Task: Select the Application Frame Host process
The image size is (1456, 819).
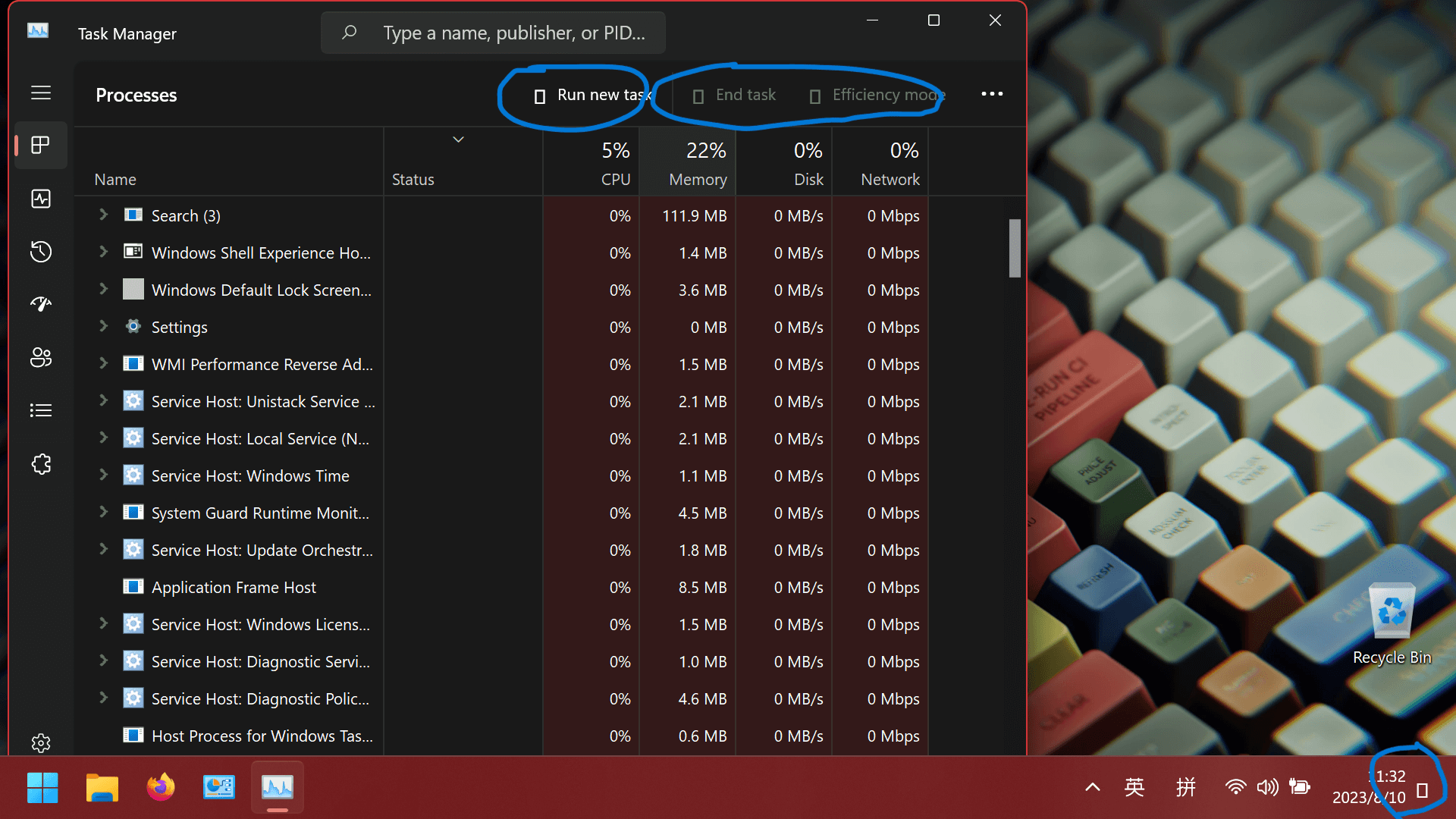Action: point(234,587)
